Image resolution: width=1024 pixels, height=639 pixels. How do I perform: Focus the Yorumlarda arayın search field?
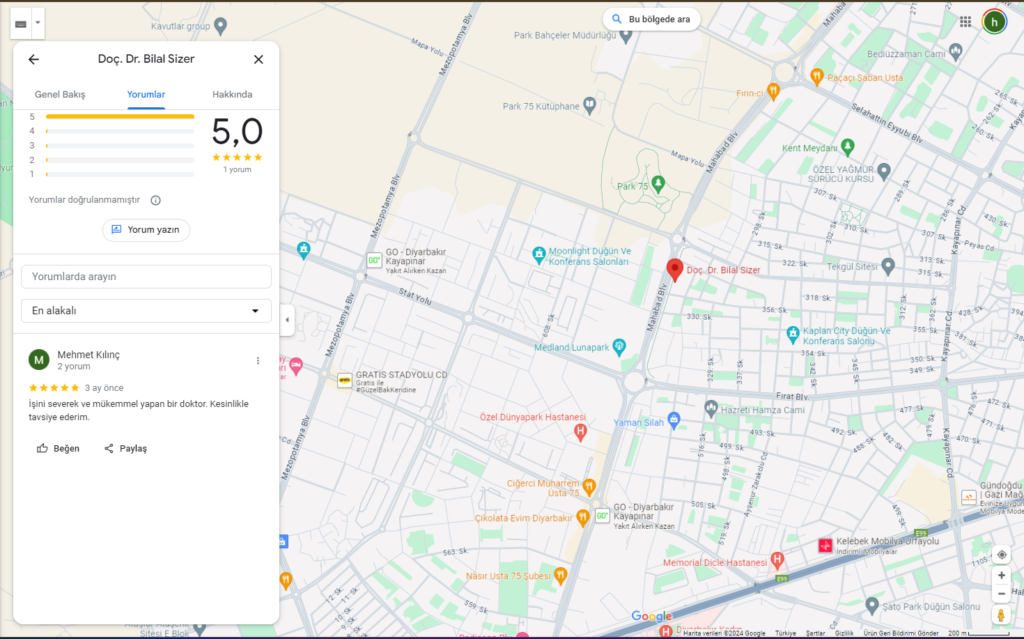click(x=146, y=276)
